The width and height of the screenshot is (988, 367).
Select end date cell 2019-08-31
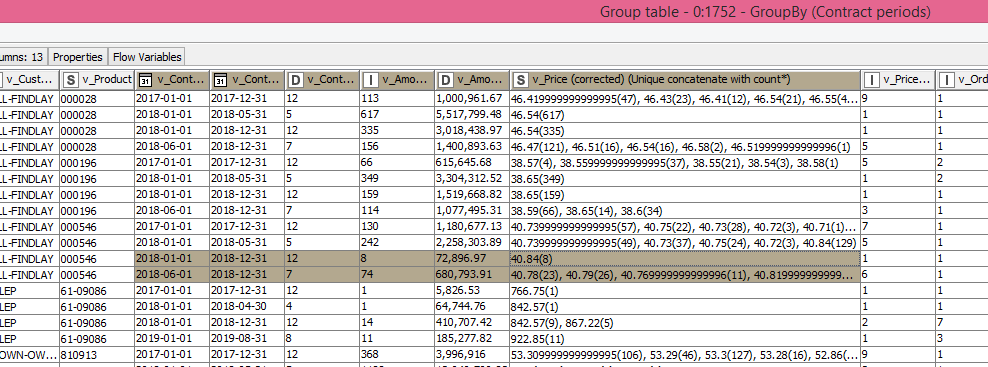click(246, 339)
